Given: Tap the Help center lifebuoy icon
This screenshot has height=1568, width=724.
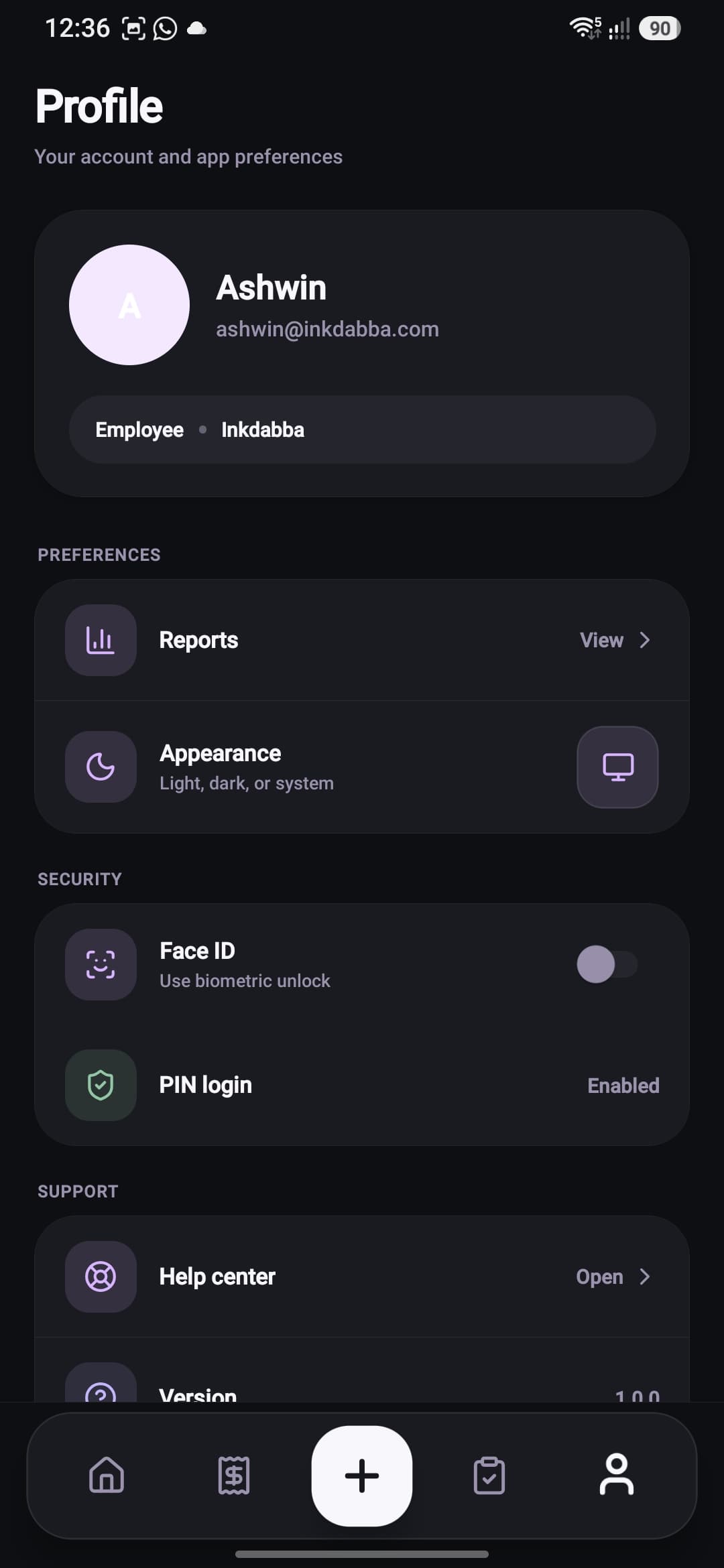Looking at the screenshot, I should 101,1277.
